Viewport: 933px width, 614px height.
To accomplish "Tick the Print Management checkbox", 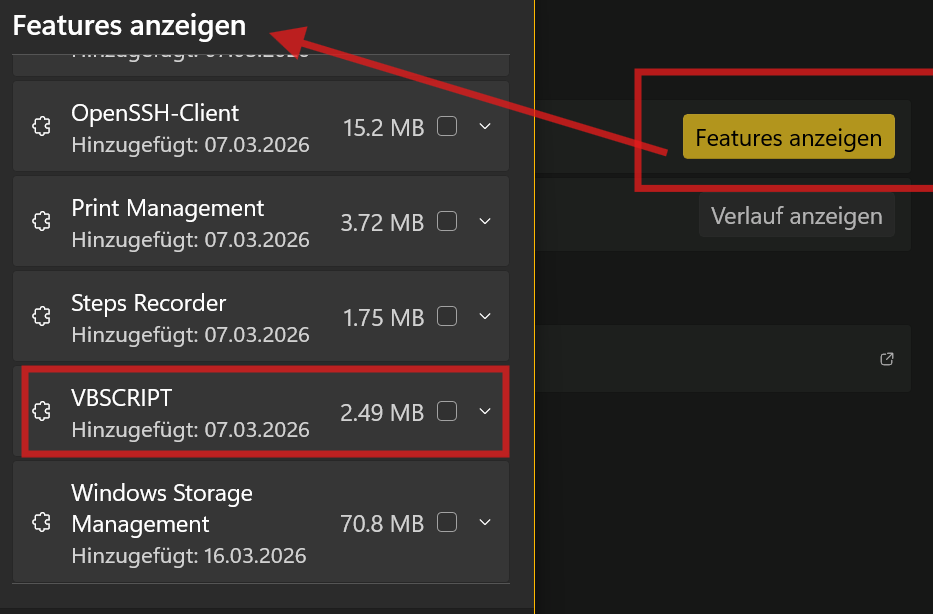I will coord(447,222).
